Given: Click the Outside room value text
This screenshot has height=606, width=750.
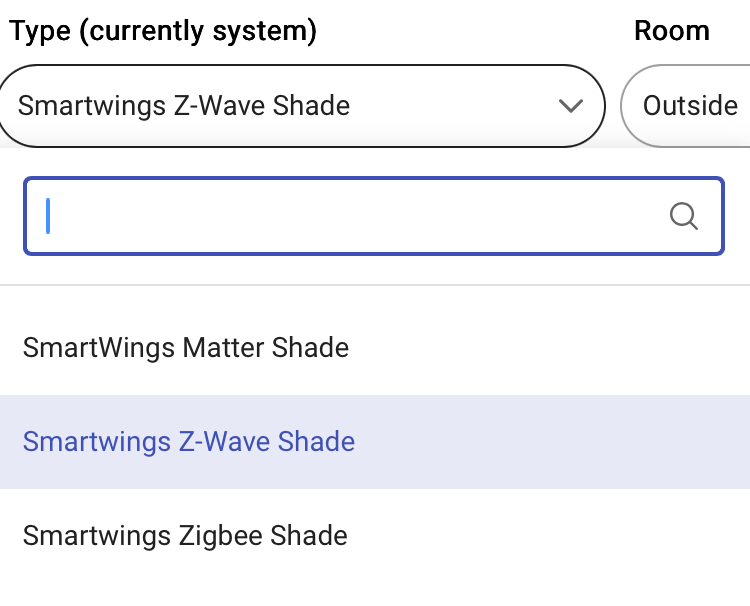Looking at the screenshot, I should (x=690, y=106).
